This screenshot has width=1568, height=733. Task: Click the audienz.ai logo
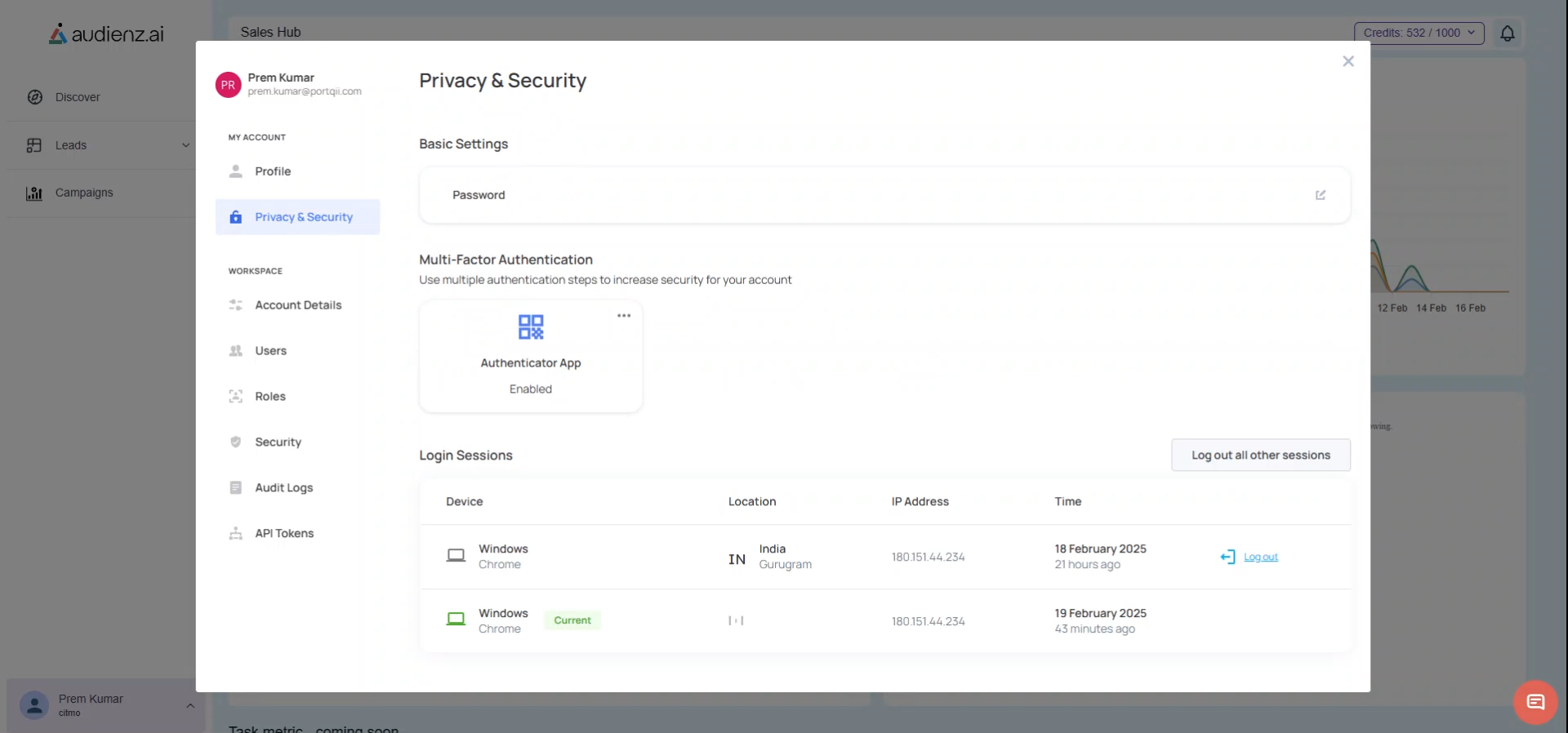[x=106, y=34]
